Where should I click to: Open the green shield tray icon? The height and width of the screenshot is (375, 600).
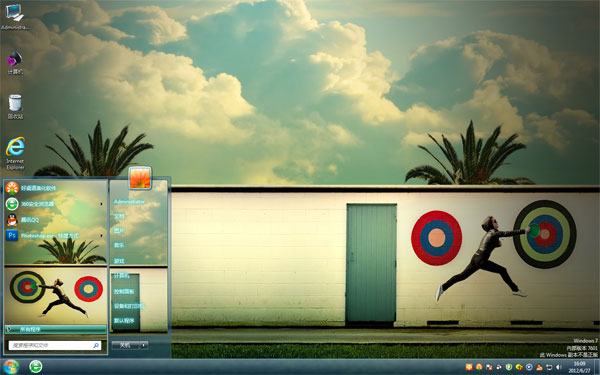click(509, 367)
